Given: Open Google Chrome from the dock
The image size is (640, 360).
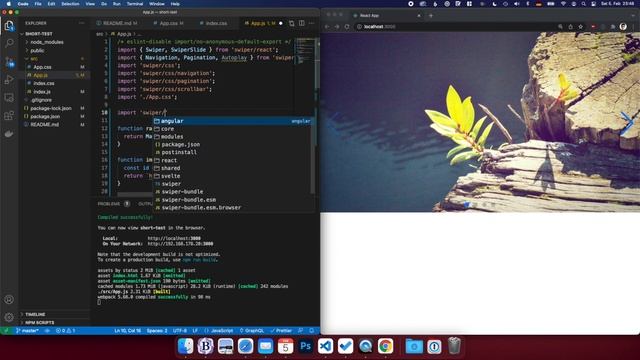Looking at the screenshot, I should tap(385, 346).
